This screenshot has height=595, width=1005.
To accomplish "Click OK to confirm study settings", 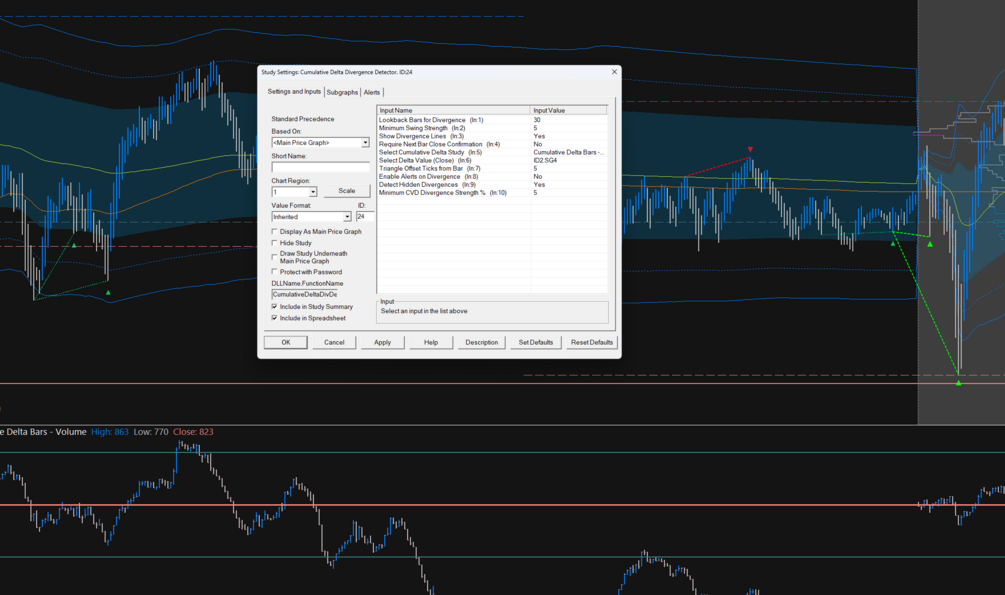I will [286, 342].
